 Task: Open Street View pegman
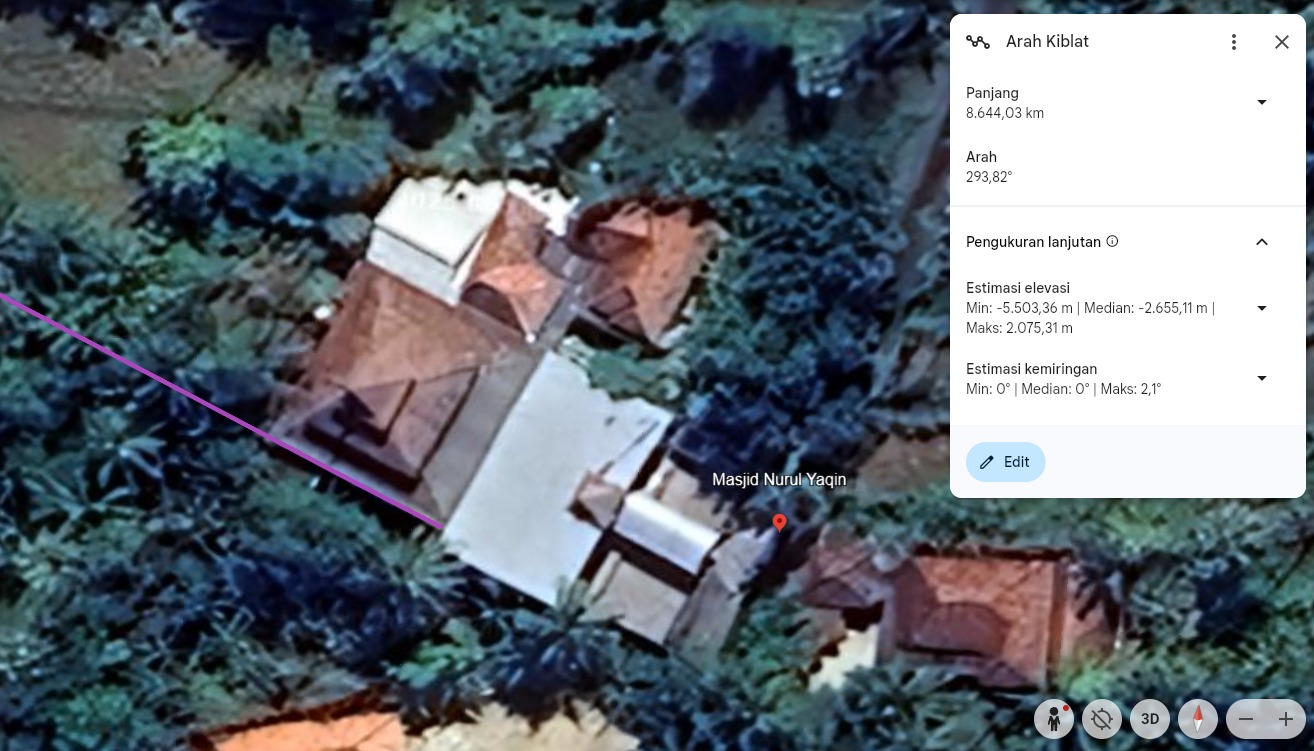pyautogui.click(x=1054, y=718)
